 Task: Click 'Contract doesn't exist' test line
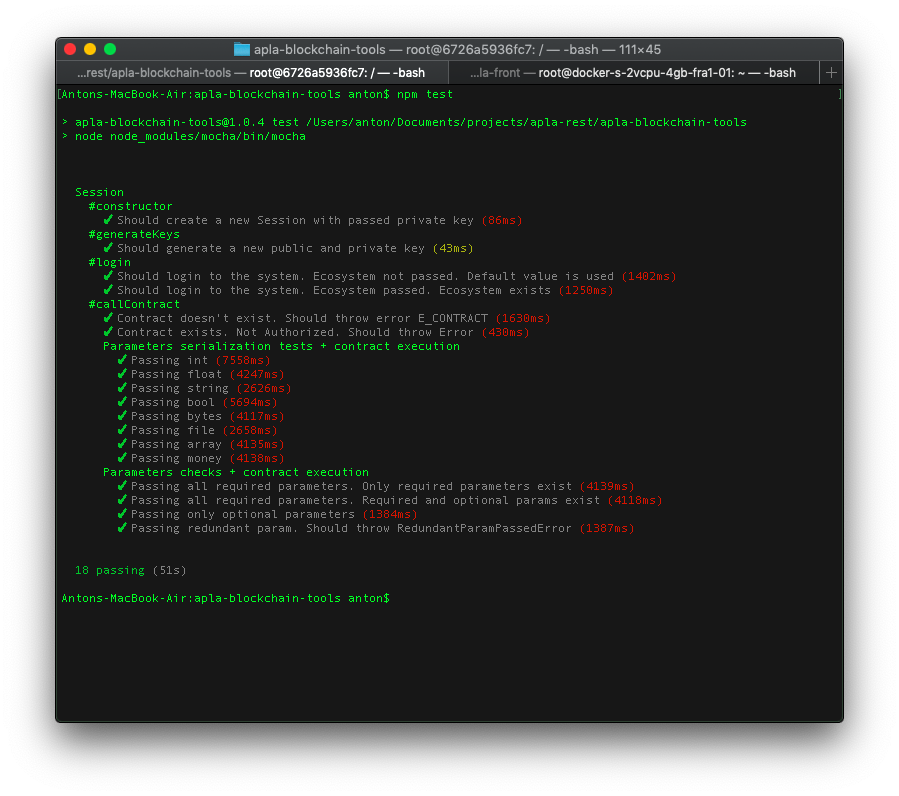click(x=327, y=318)
